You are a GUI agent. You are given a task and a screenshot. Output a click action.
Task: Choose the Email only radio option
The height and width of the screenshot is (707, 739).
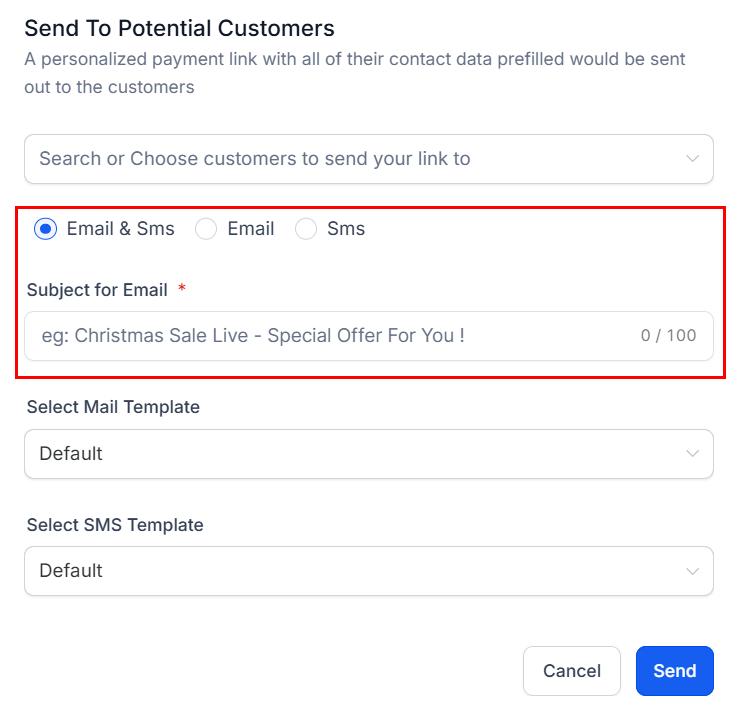point(206,229)
